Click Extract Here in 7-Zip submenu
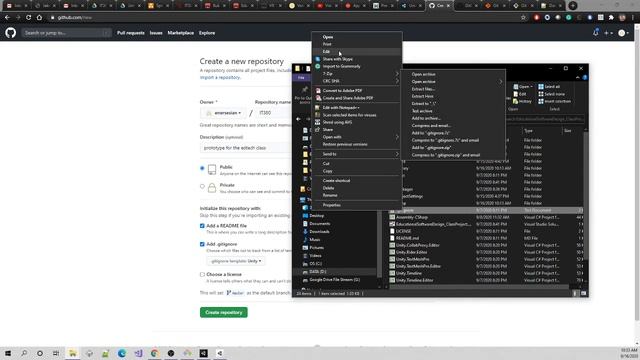Screen dimensions: 640x360 (x=452, y=96)
